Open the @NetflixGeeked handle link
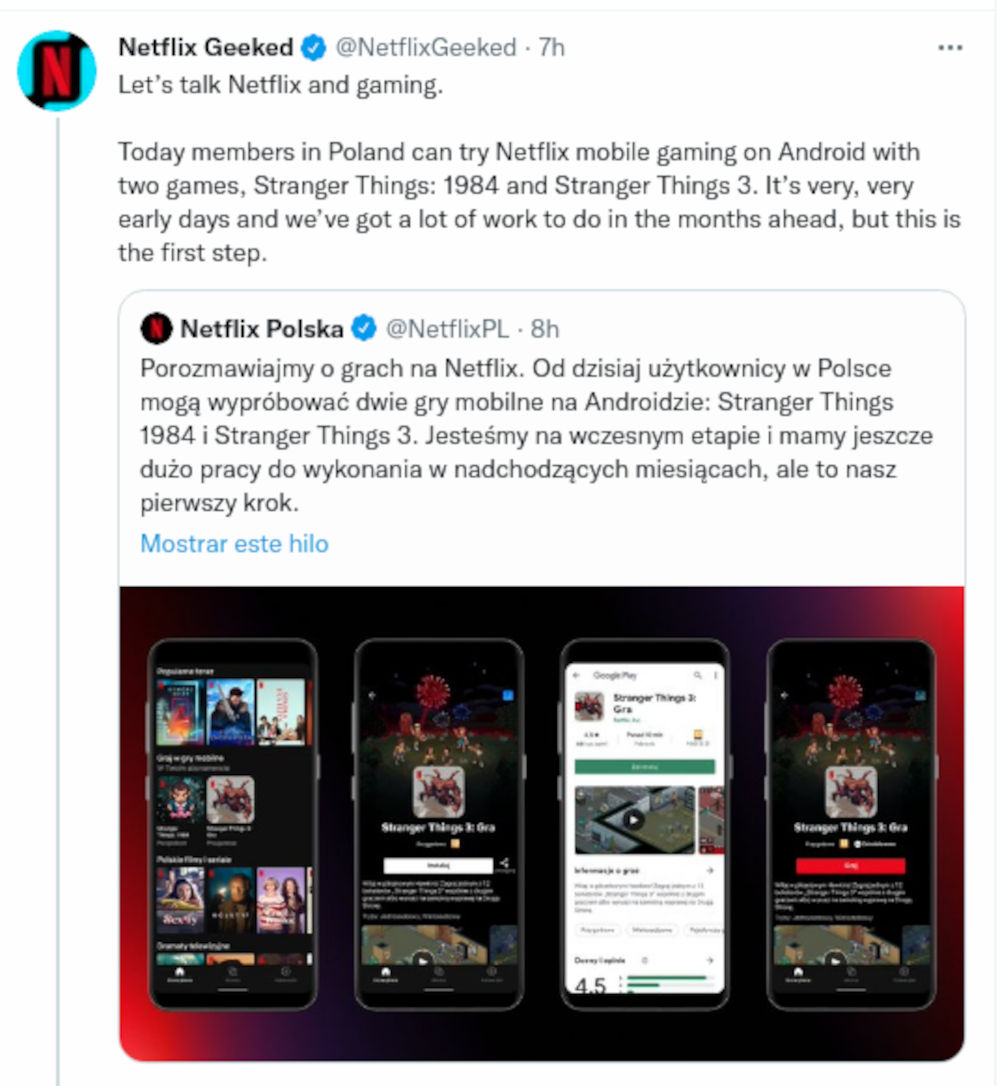1000x1086 pixels. 426,48
